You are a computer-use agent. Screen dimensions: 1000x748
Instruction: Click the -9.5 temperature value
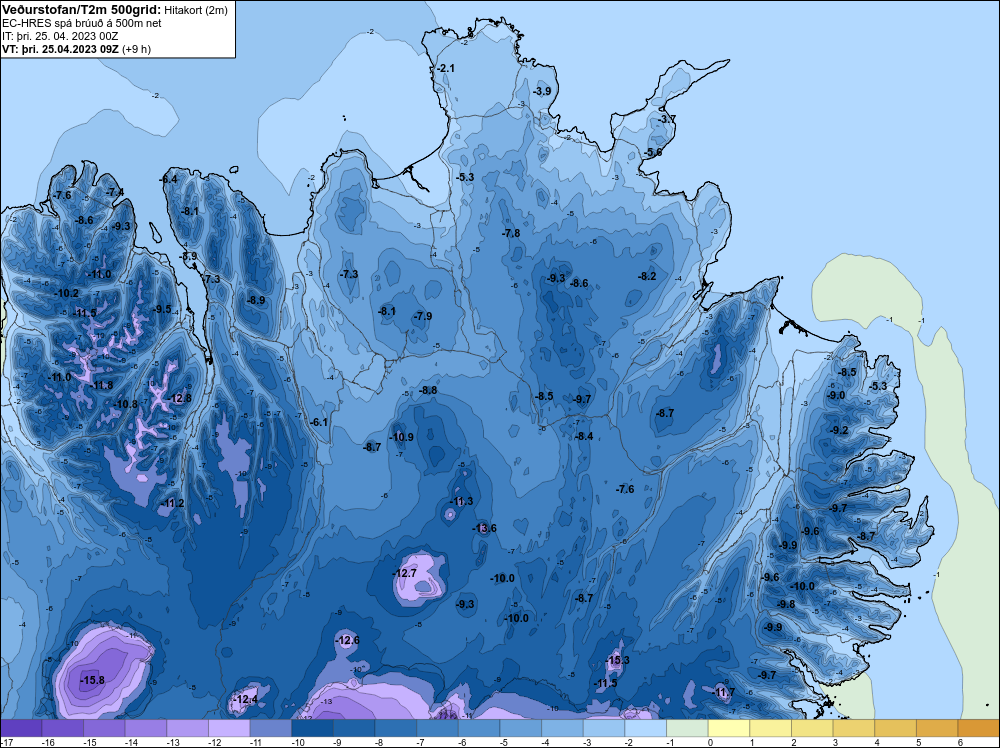coord(162,309)
